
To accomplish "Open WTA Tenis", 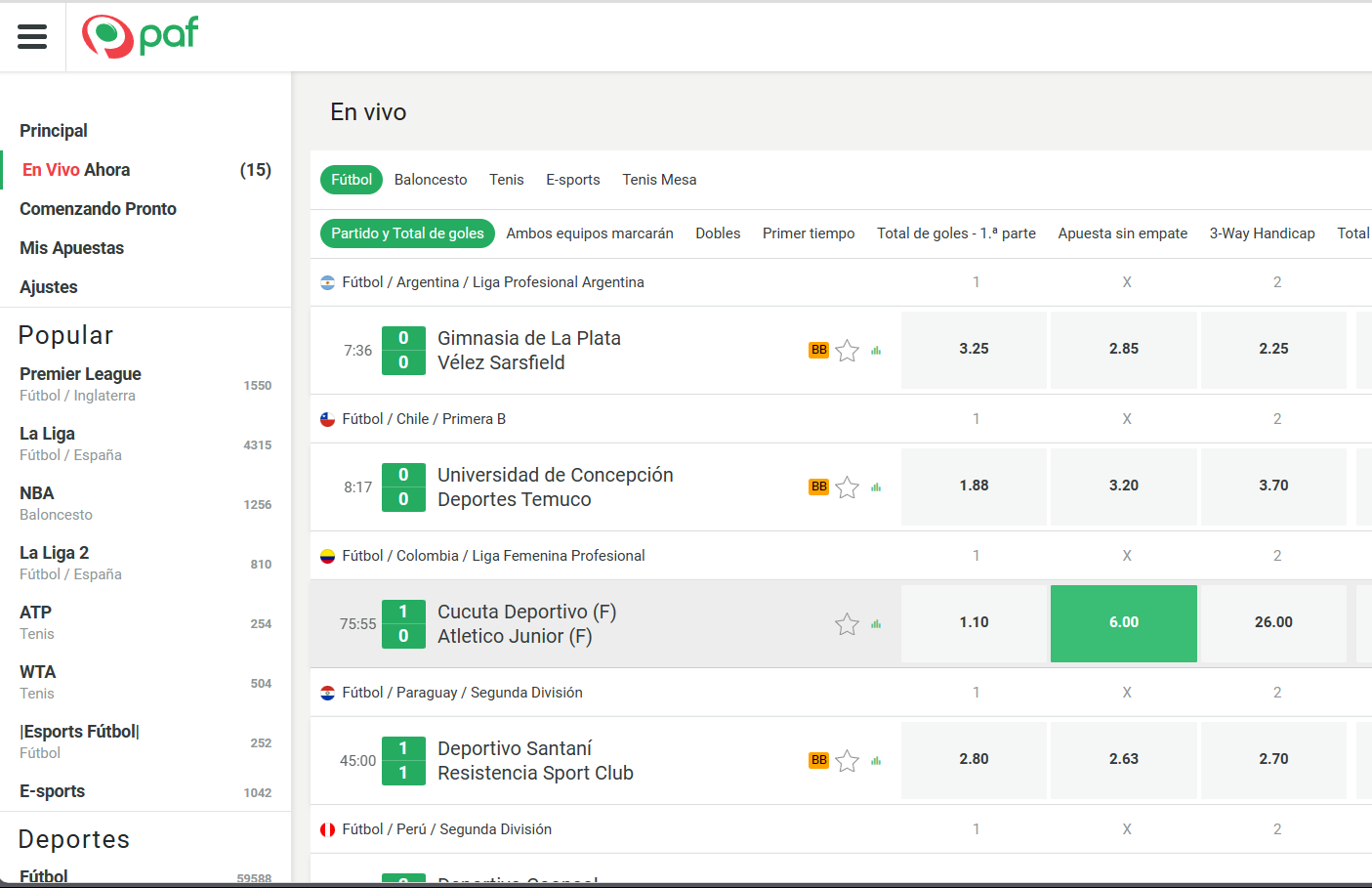I will [x=146, y=683].
